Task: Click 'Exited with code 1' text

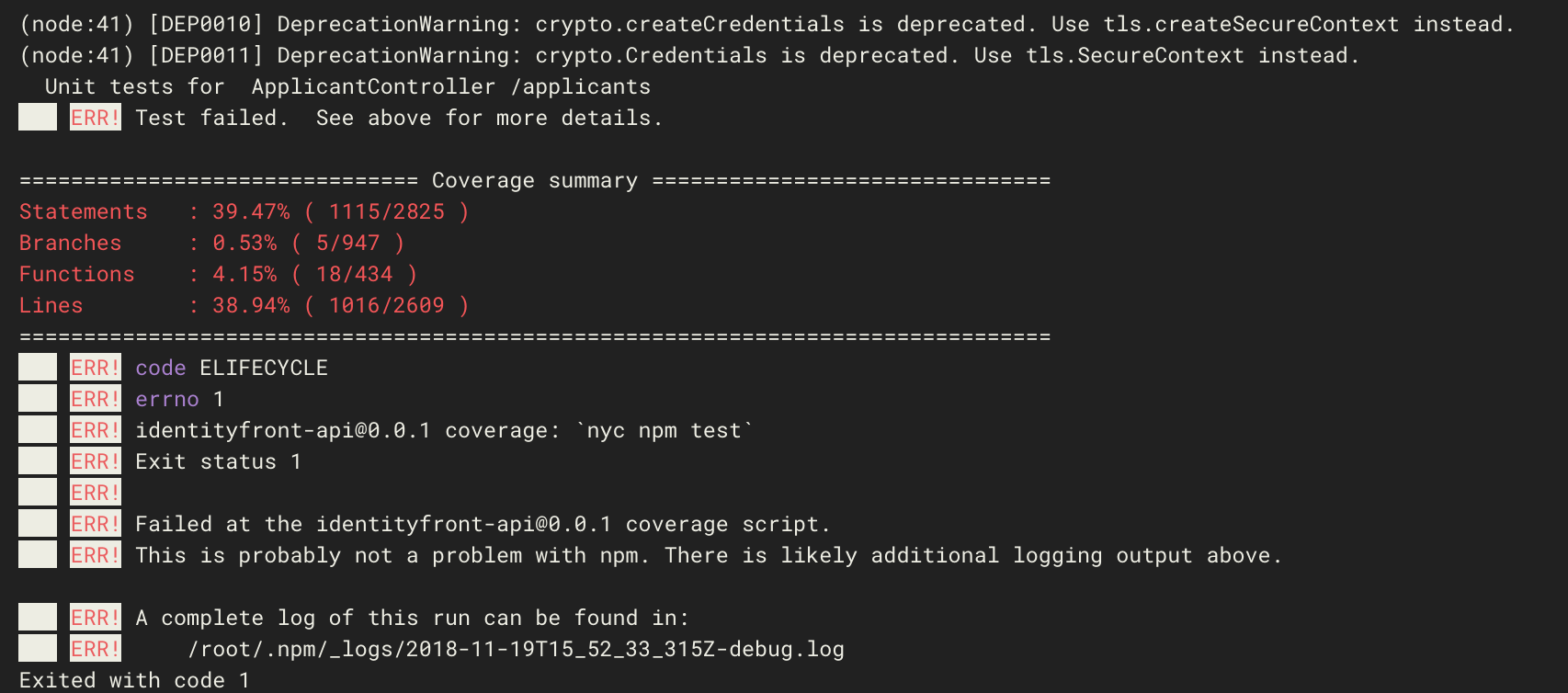Action: coord(135,680)
